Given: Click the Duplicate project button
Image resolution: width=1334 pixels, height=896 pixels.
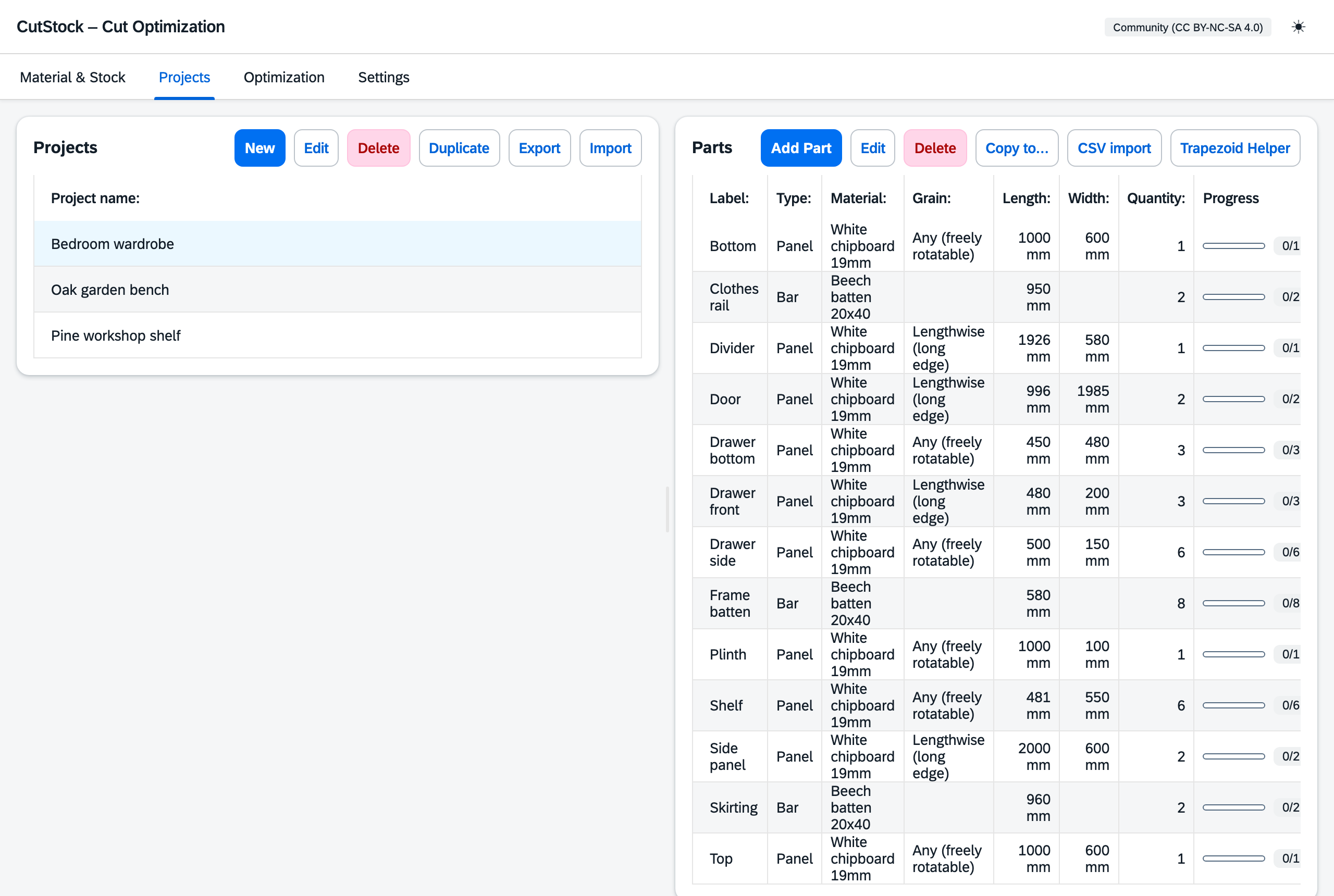Looking at the screenshot, I should (459, 148).
